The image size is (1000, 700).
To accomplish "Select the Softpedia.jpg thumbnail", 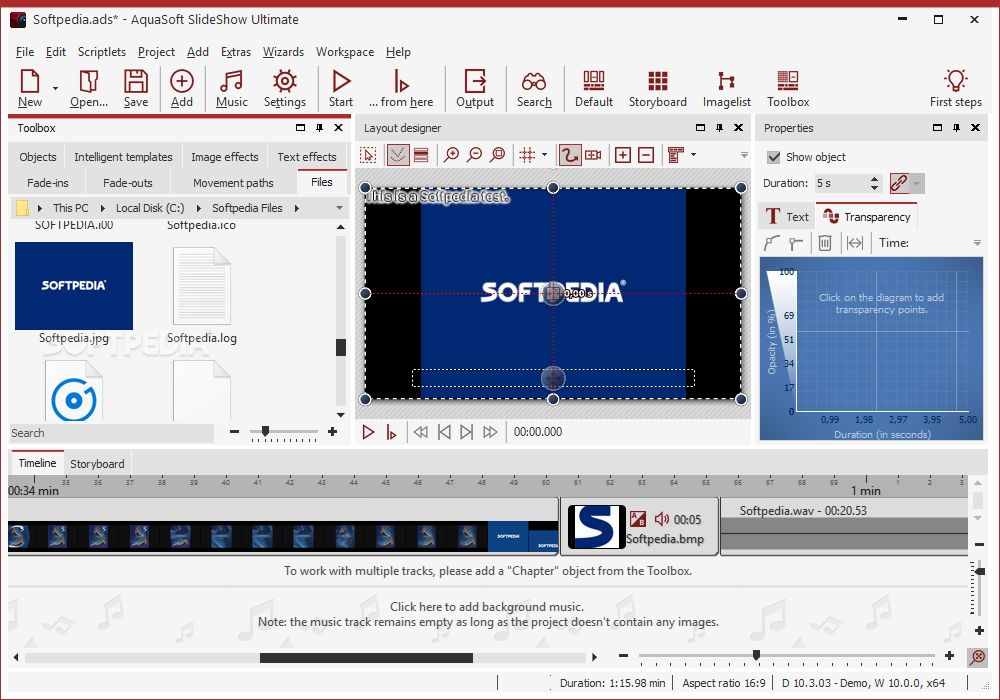I will pyautogui.click(x=74, y=286).
